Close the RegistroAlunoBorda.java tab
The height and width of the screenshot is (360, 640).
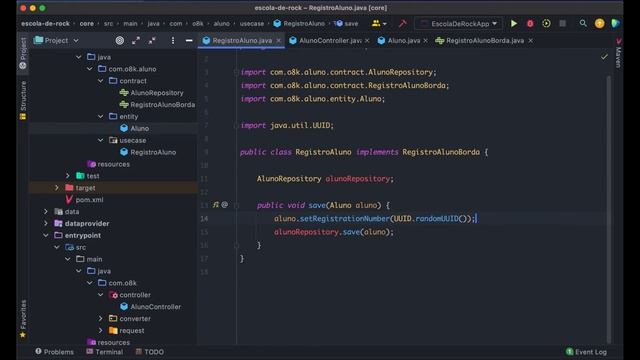[530, 40]
